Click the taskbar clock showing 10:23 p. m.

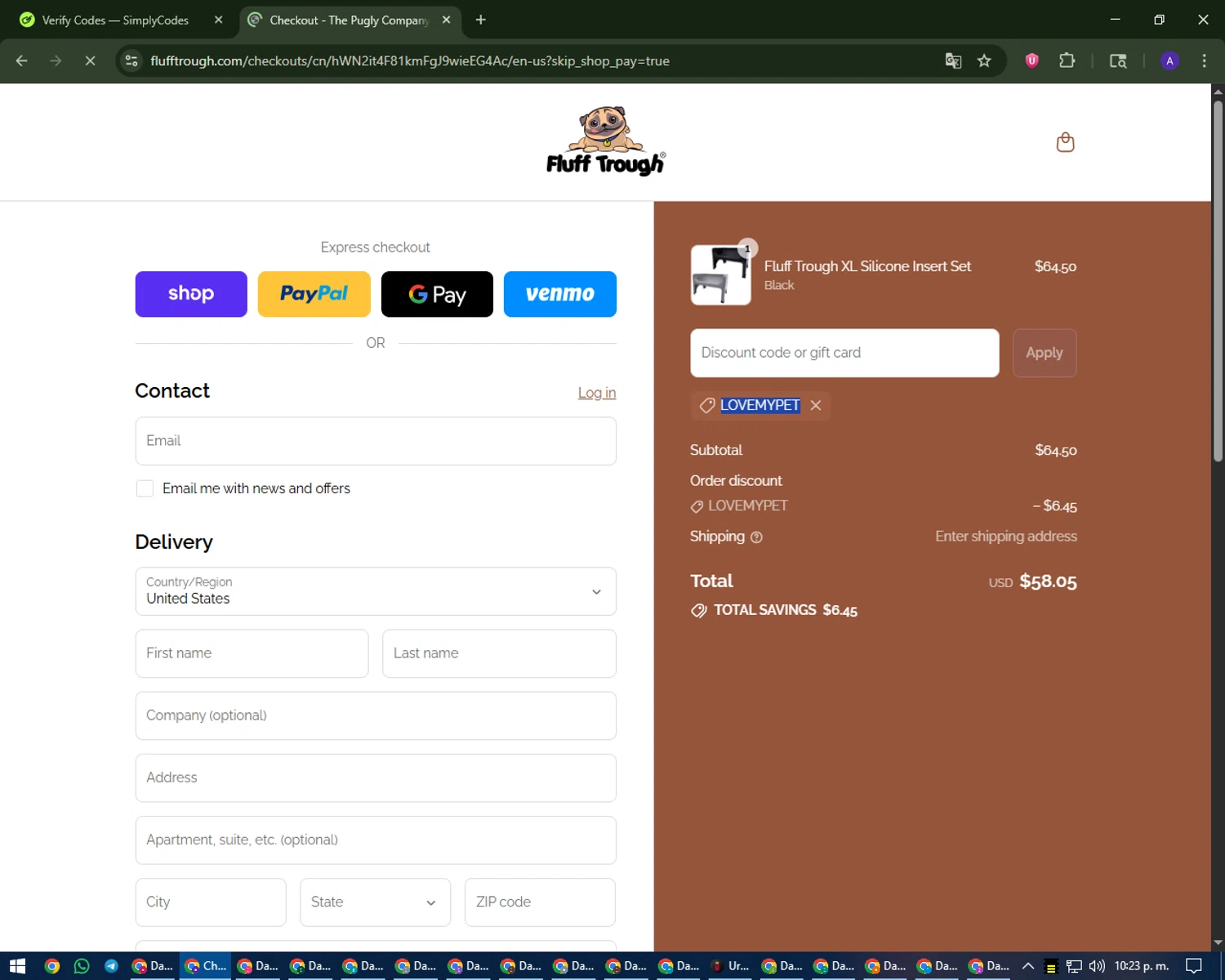pyautogui.click(x=1142, y=966)
